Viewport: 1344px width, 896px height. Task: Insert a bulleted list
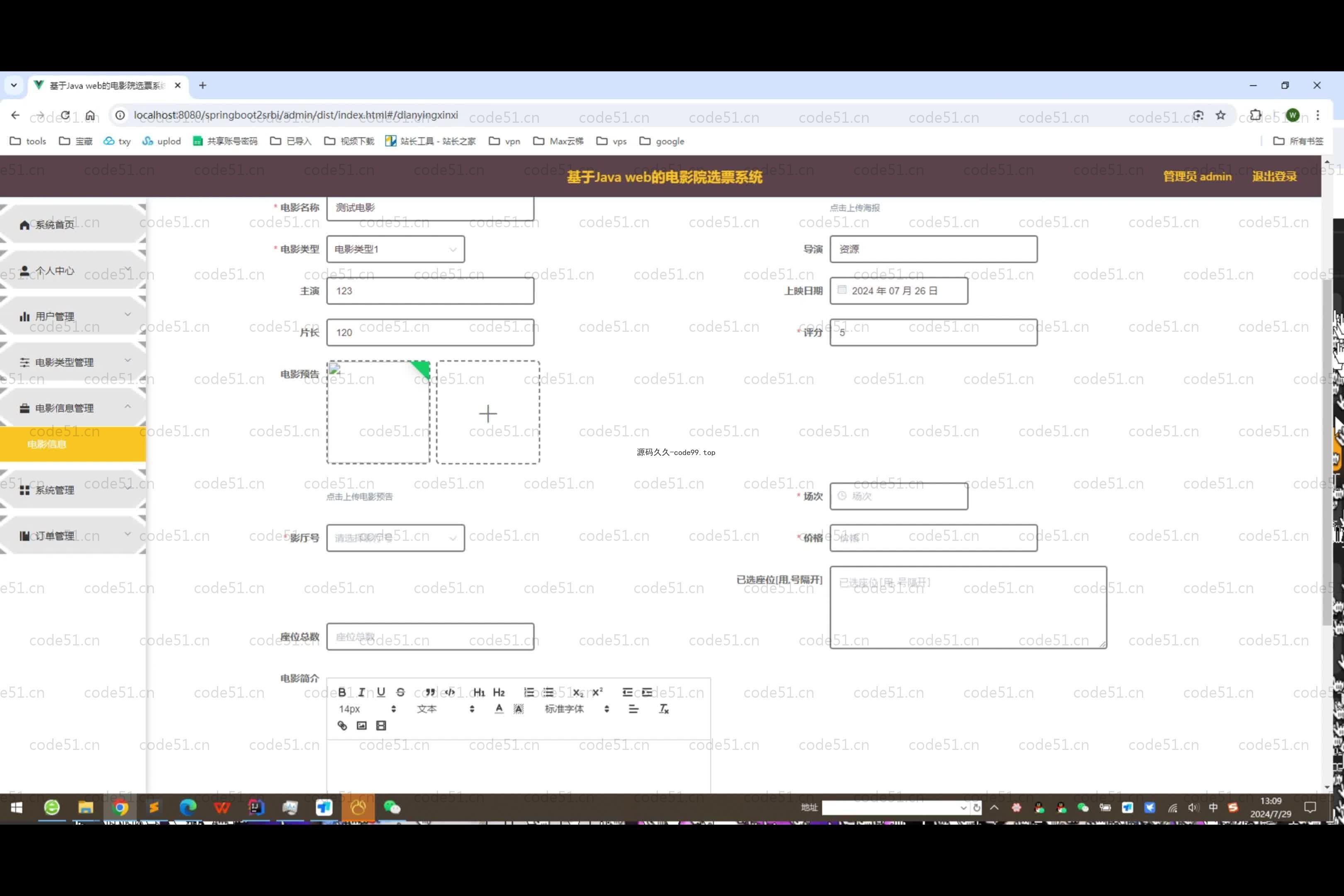548,692
